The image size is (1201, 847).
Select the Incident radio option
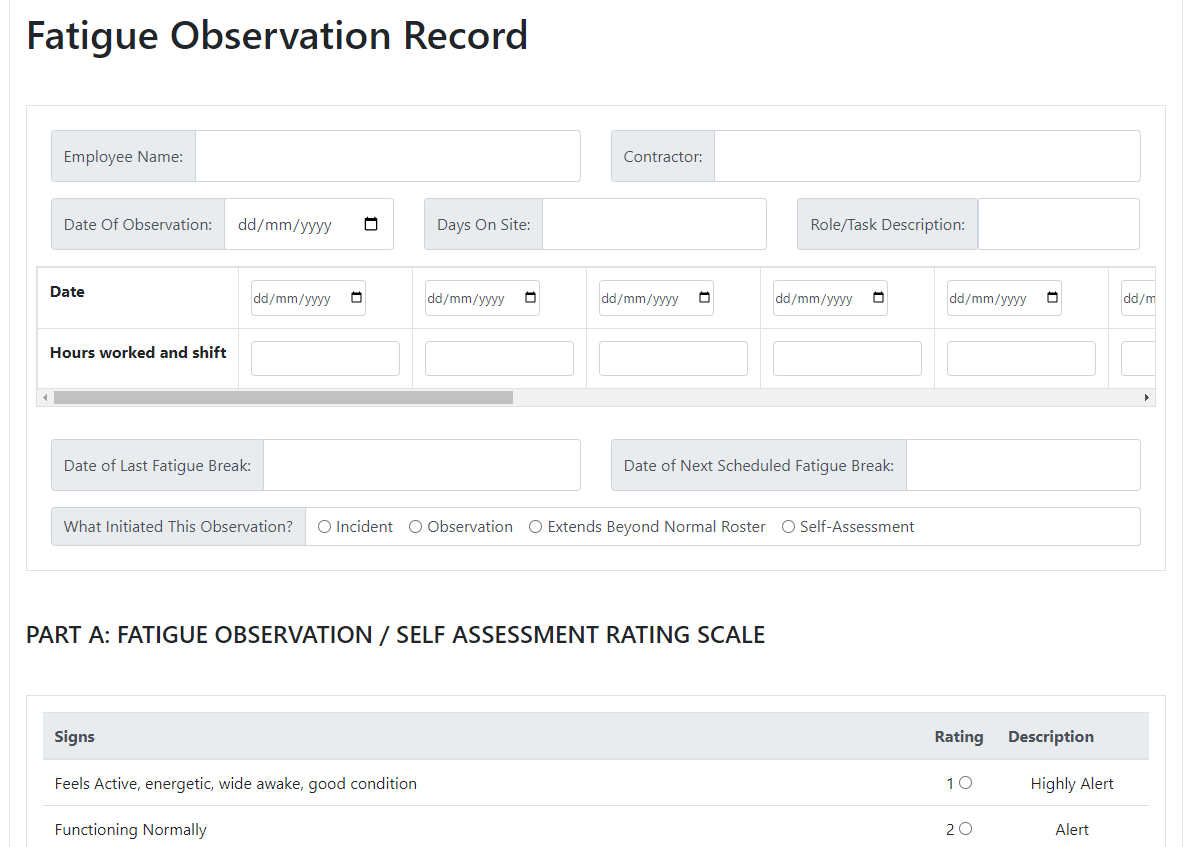click(324, 527)
